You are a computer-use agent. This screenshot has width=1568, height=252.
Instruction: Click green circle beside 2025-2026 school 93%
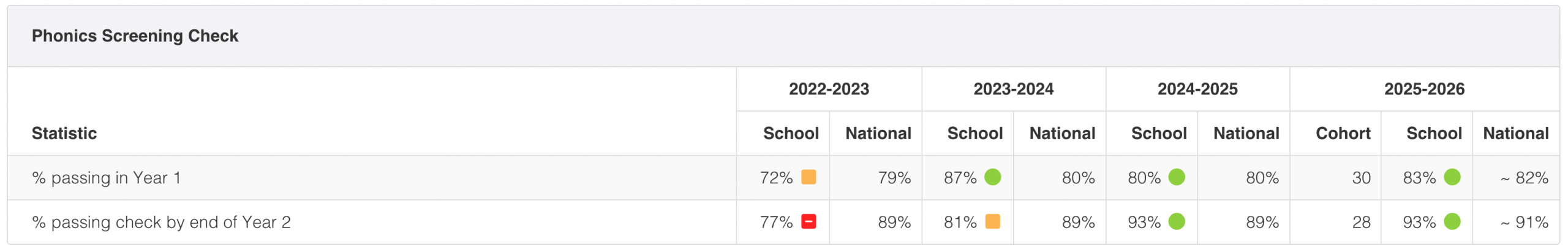(1452, 221)
